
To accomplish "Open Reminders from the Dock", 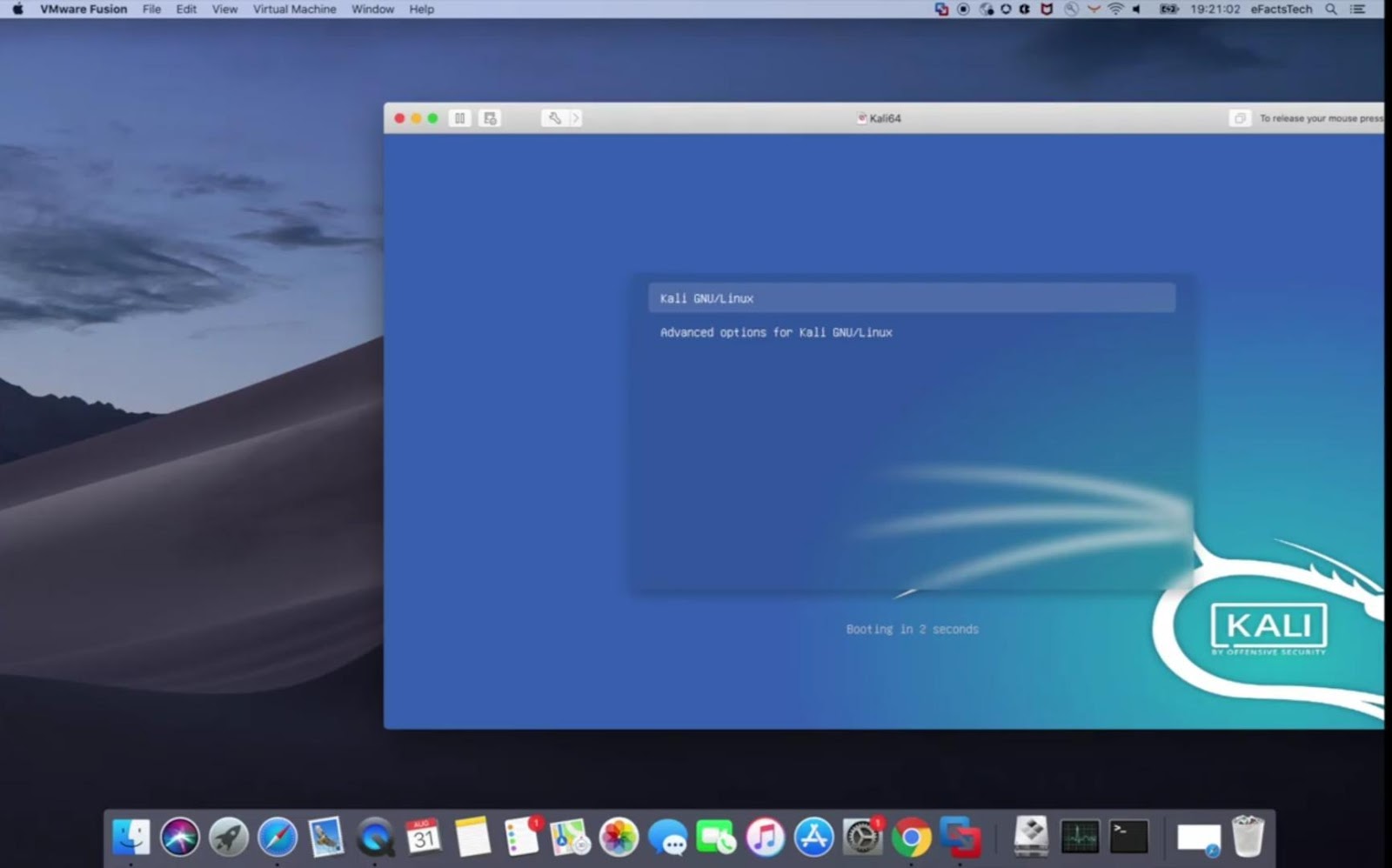I will [522, 837].
